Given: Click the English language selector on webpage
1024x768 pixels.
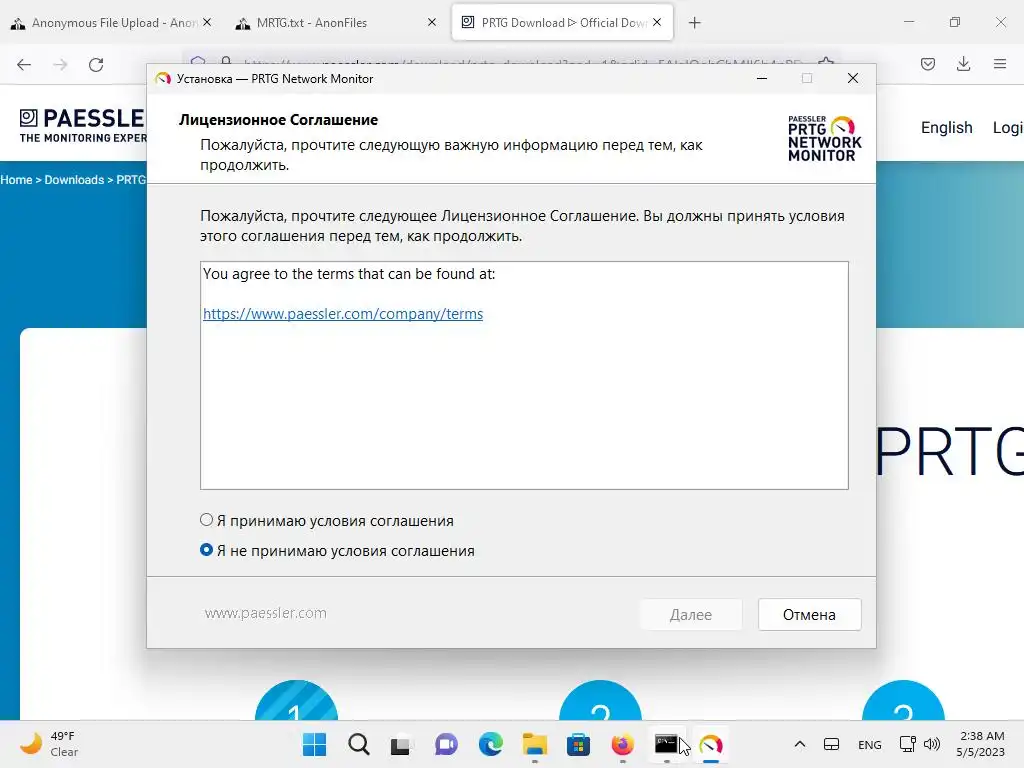Looking at the screenshot, I should pos(946,127).
